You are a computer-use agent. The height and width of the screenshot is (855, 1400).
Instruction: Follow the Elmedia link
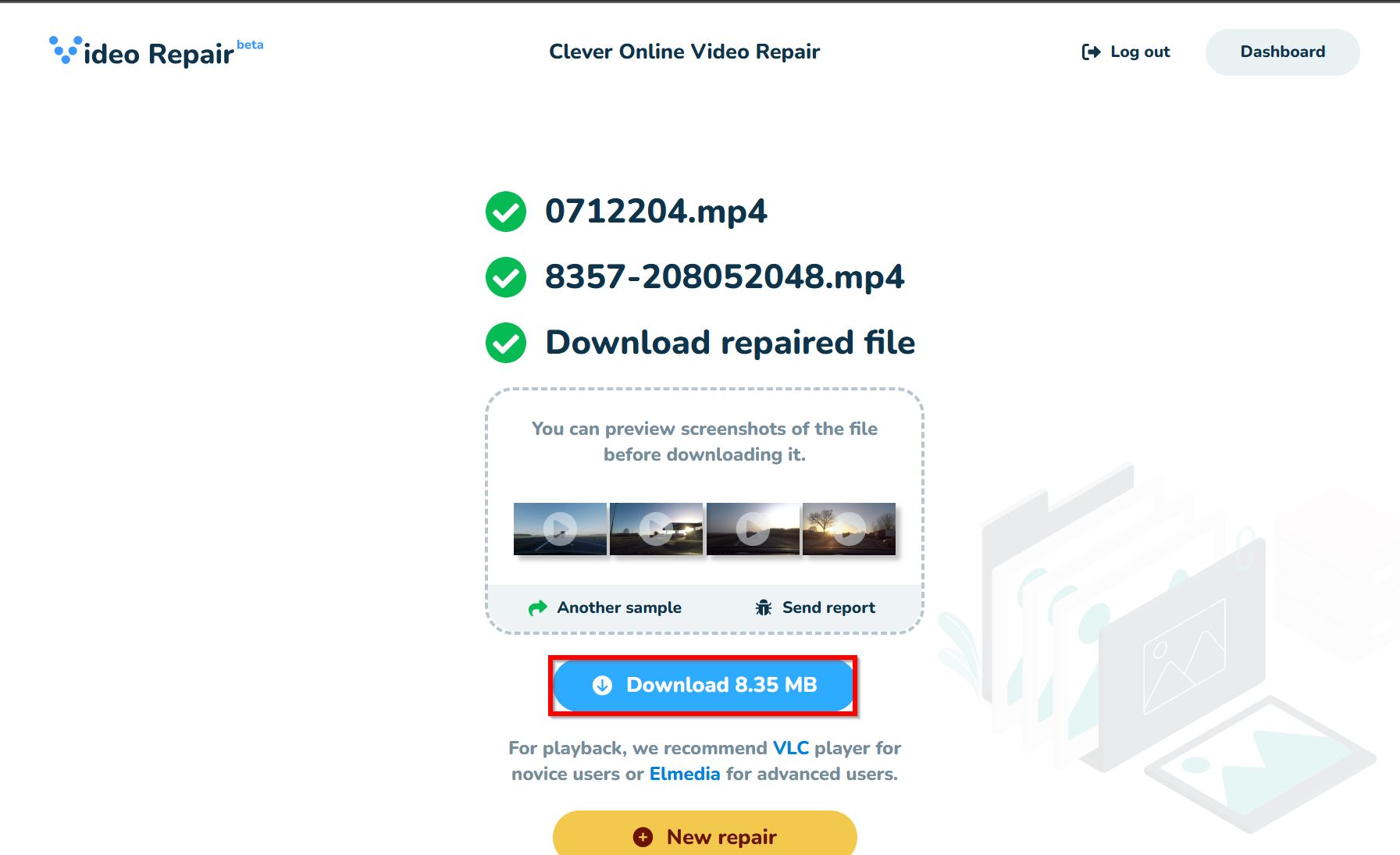pyautogui.click(x=685, y=774)
